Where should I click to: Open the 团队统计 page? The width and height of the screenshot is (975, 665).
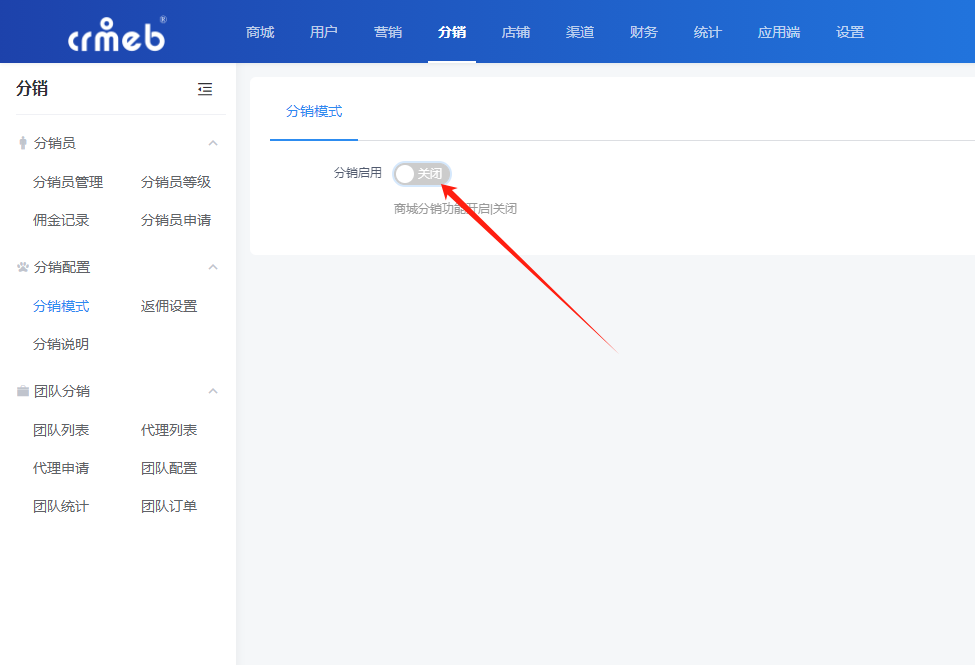[61, 506]
